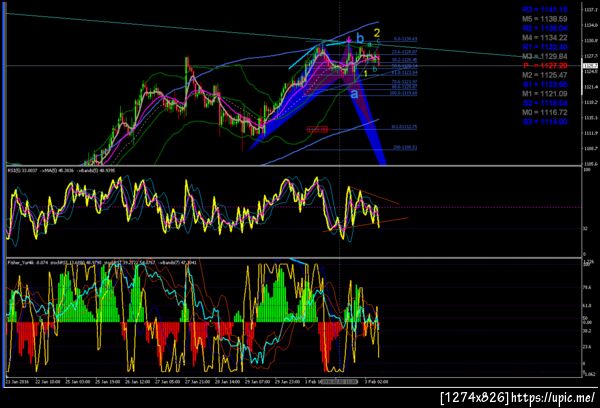Click the 29 Jan 07:00 time label
Screen dimensions: 600x408
(257, 382)
